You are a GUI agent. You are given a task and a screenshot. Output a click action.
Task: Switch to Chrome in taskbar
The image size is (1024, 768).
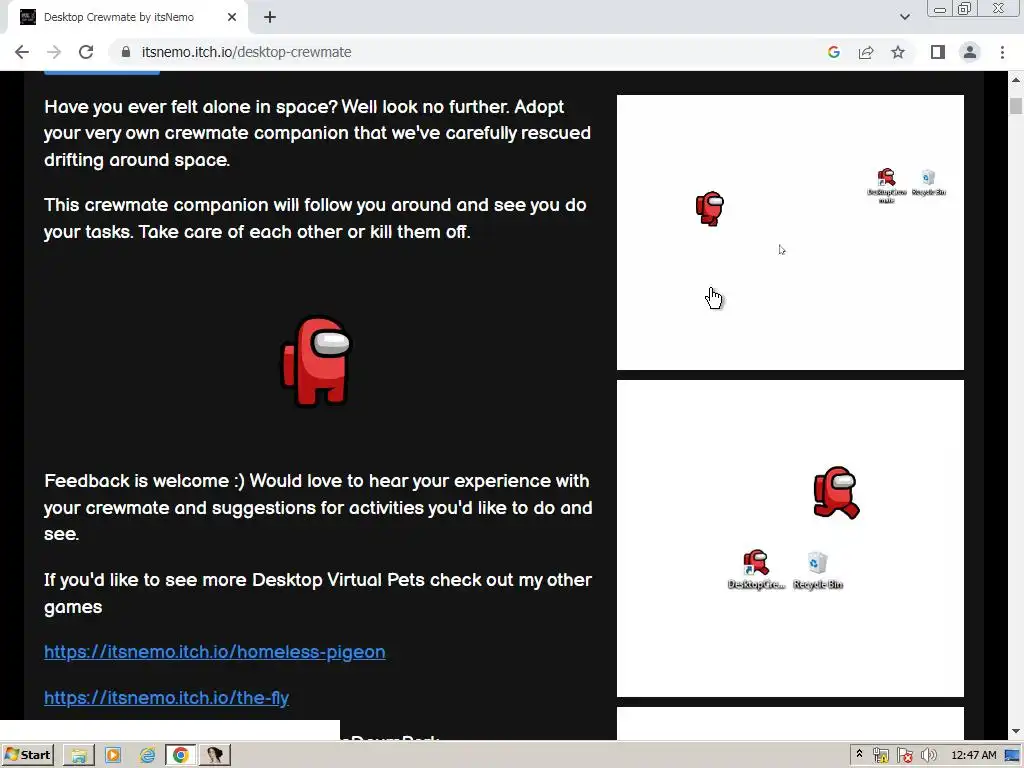181,755
